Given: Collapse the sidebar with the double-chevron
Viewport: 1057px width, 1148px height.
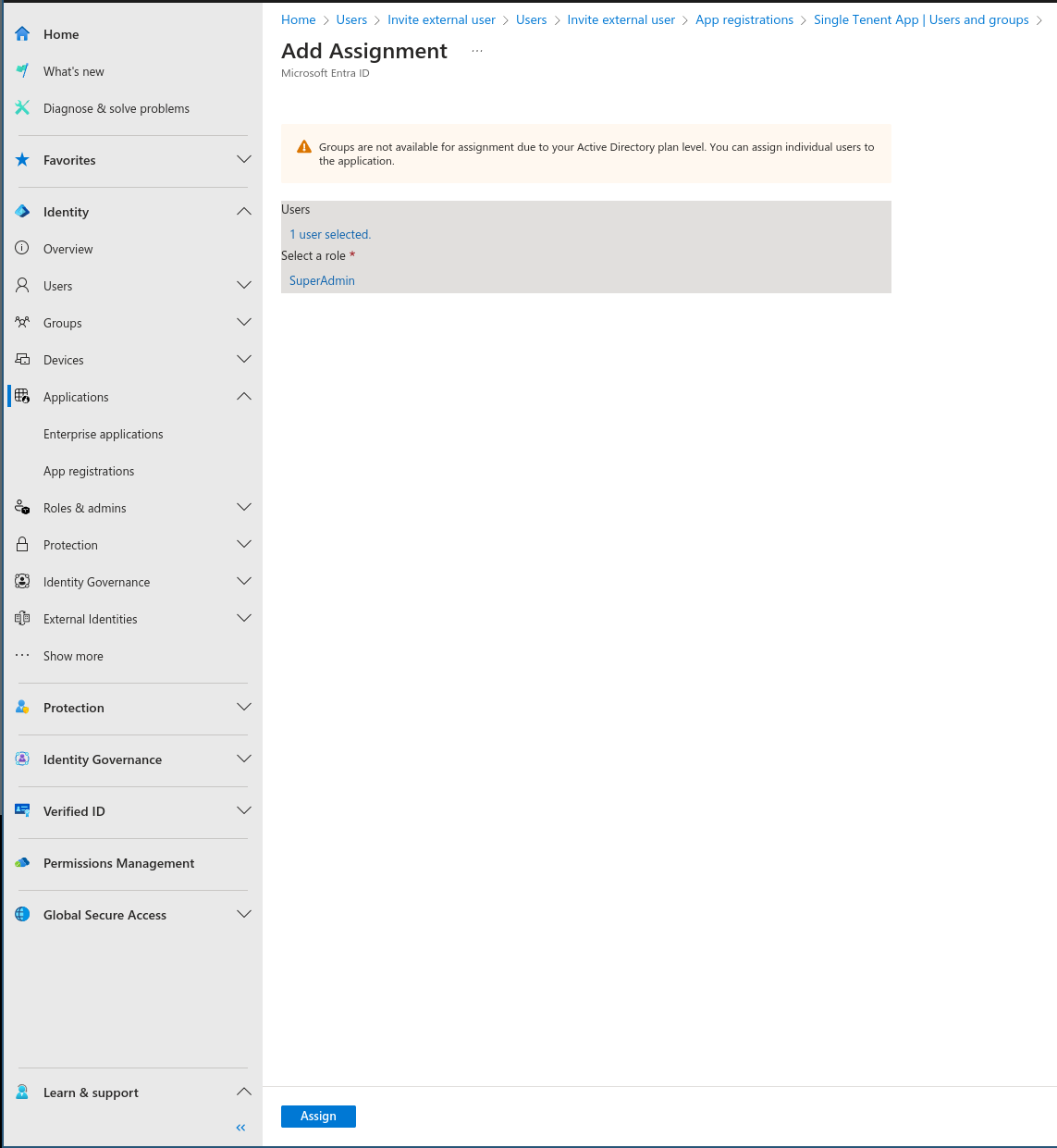Looking at the screenshot, I should click(240, 1127).
